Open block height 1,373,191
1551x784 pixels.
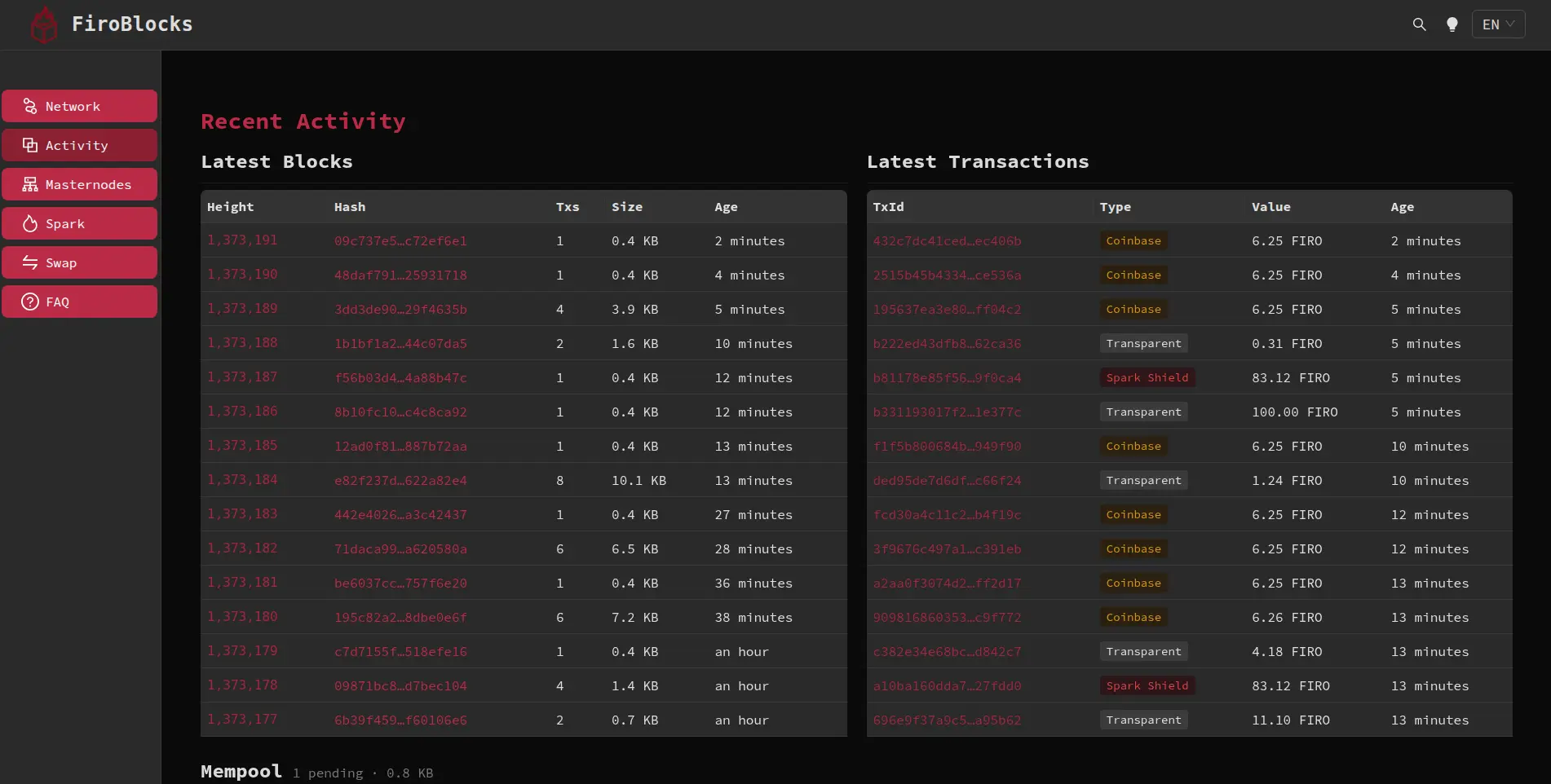[242, 240]
